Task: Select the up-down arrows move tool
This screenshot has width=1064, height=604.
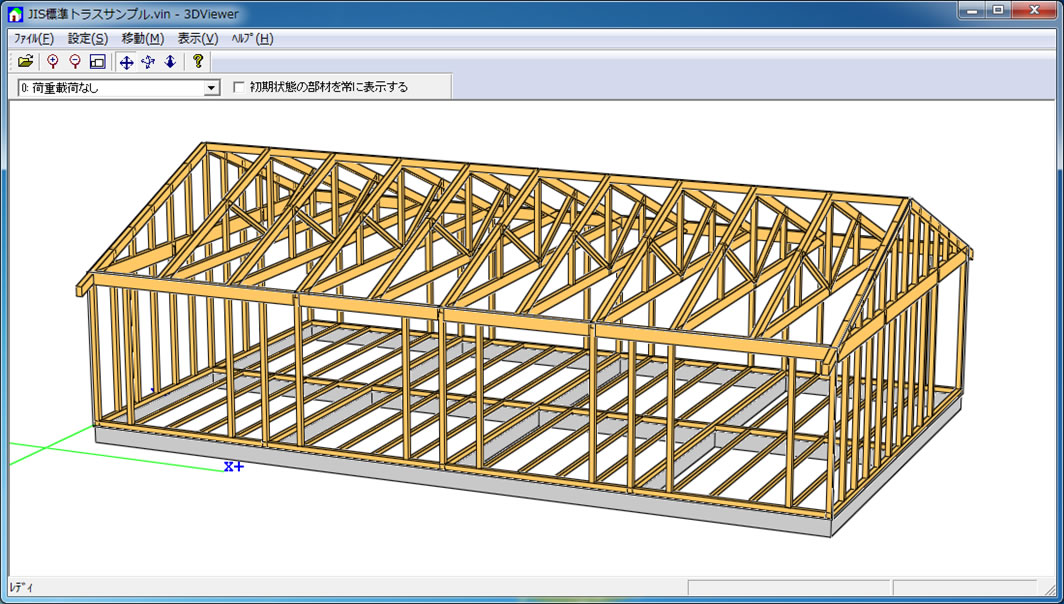Action: click(x=170, y=62)
